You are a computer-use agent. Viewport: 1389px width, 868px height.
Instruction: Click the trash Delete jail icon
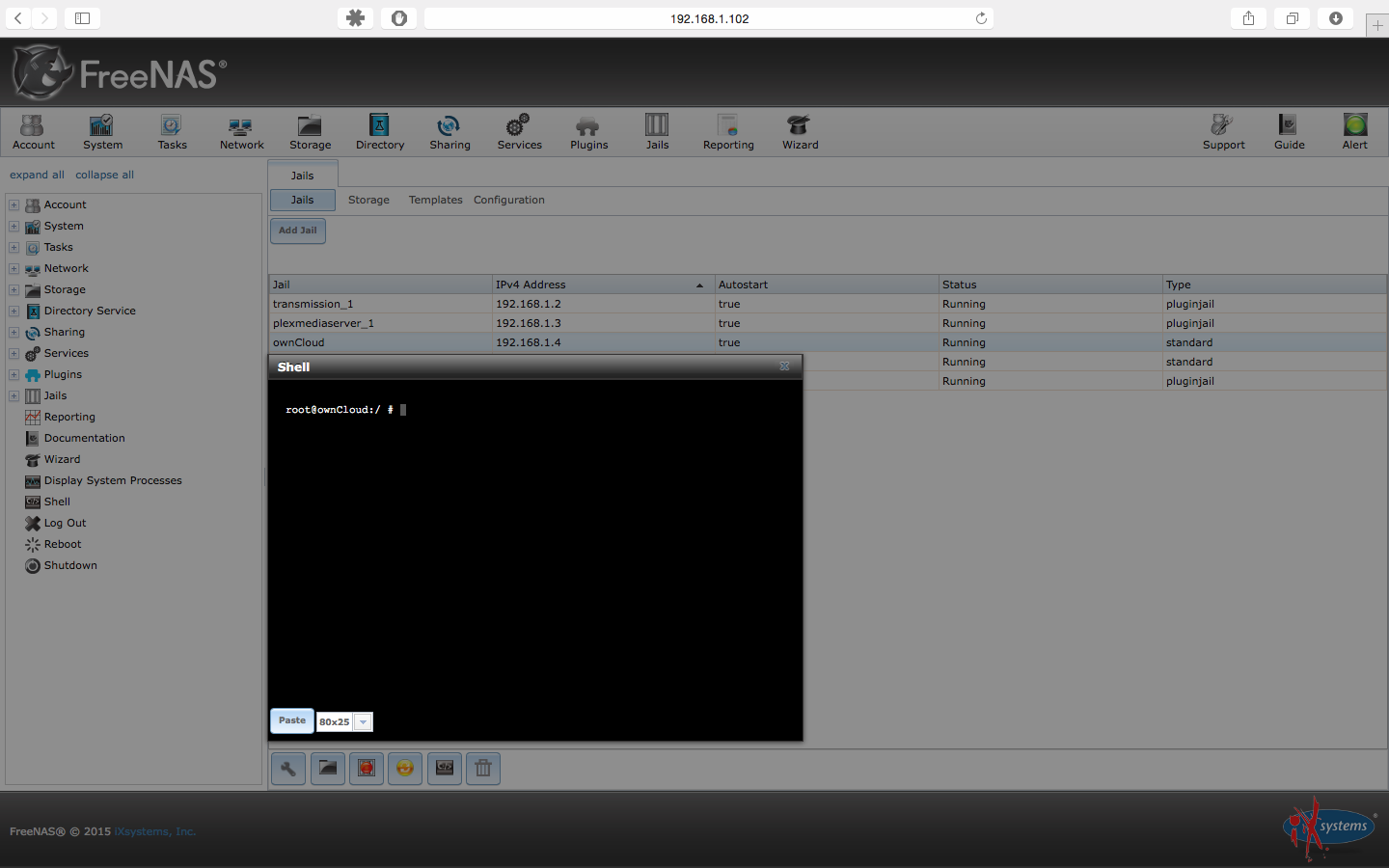click(x=483, y=769)
